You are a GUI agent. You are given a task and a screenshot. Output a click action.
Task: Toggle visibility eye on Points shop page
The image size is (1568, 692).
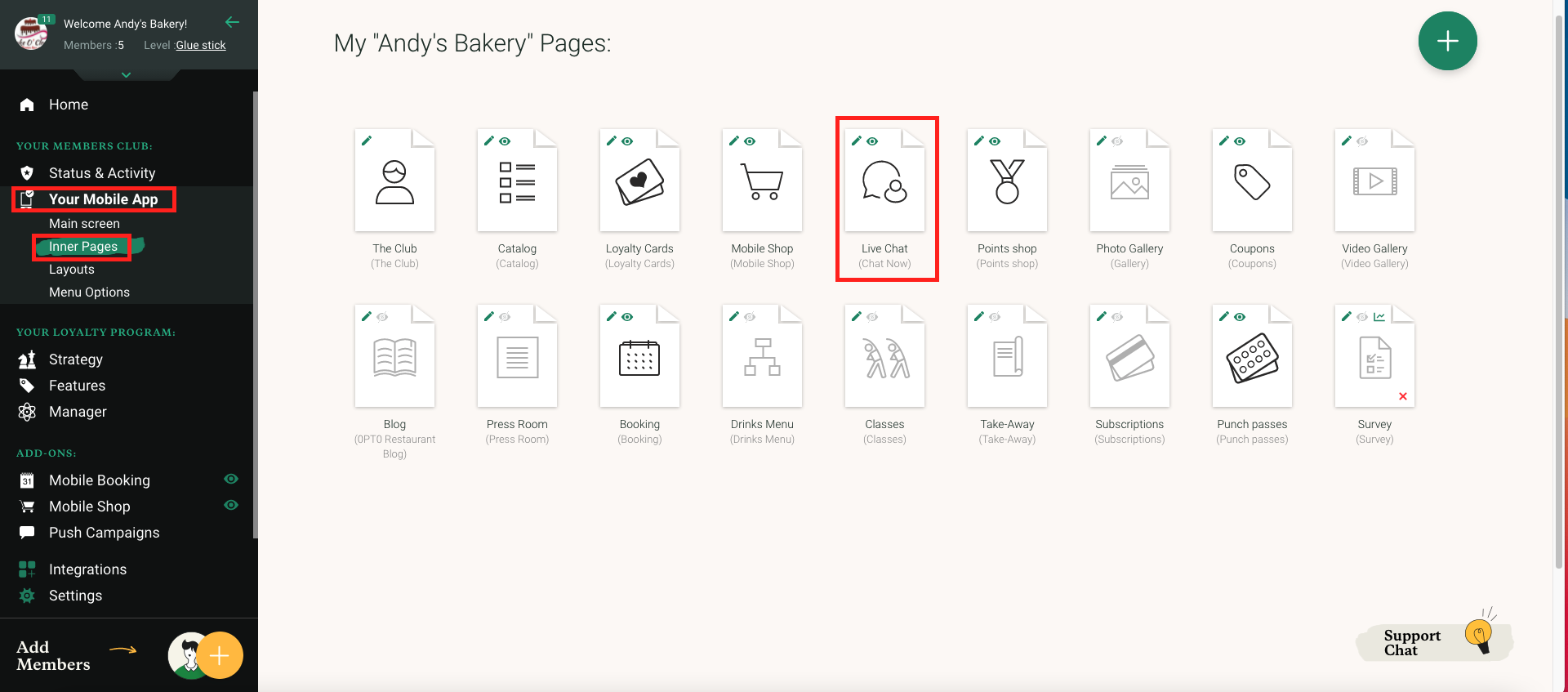pos(995,141)
